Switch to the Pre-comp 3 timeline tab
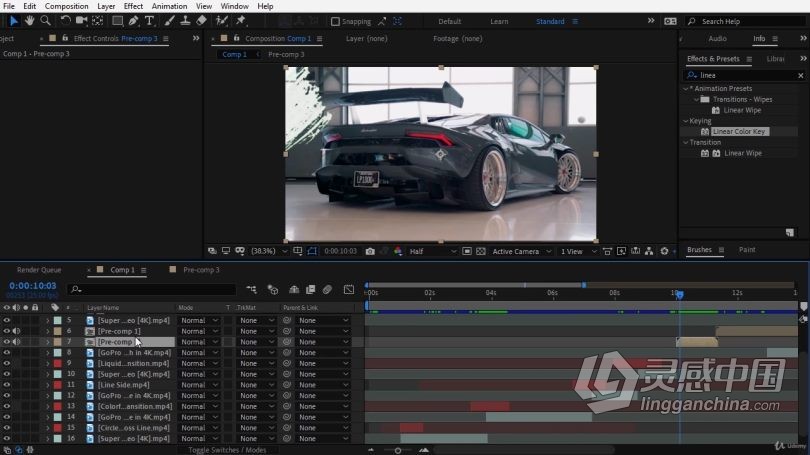 [x=201, y=270]
